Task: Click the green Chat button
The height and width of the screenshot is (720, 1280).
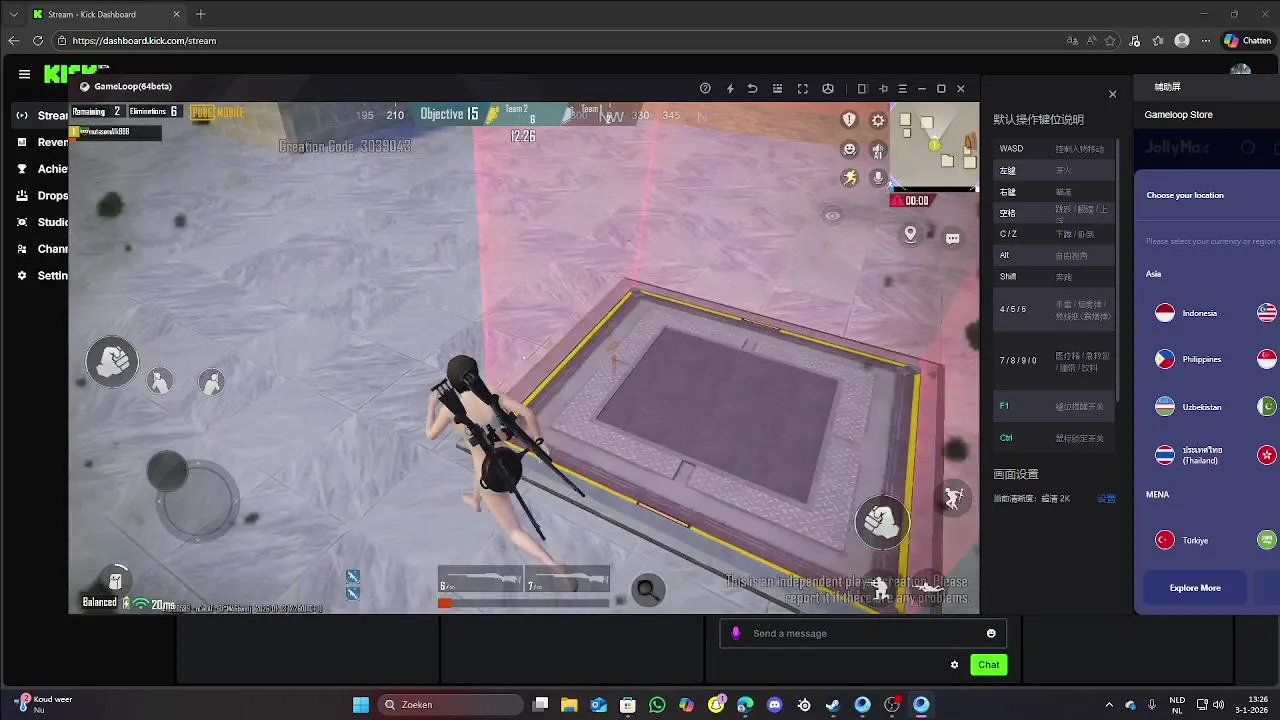Action: click(988, 665)
